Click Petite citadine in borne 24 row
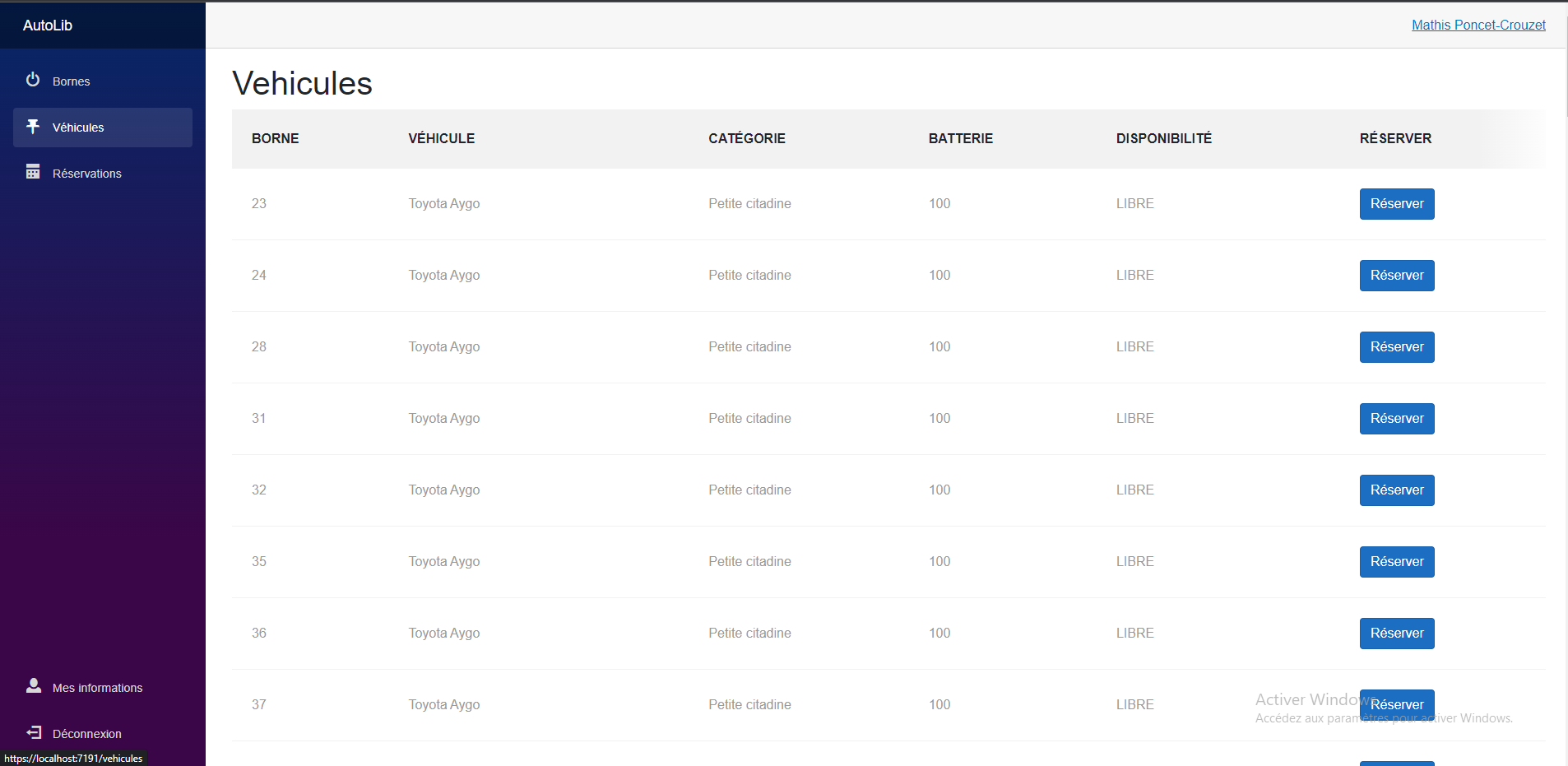This screenshot has height=766, width=1568. (749, 275)
